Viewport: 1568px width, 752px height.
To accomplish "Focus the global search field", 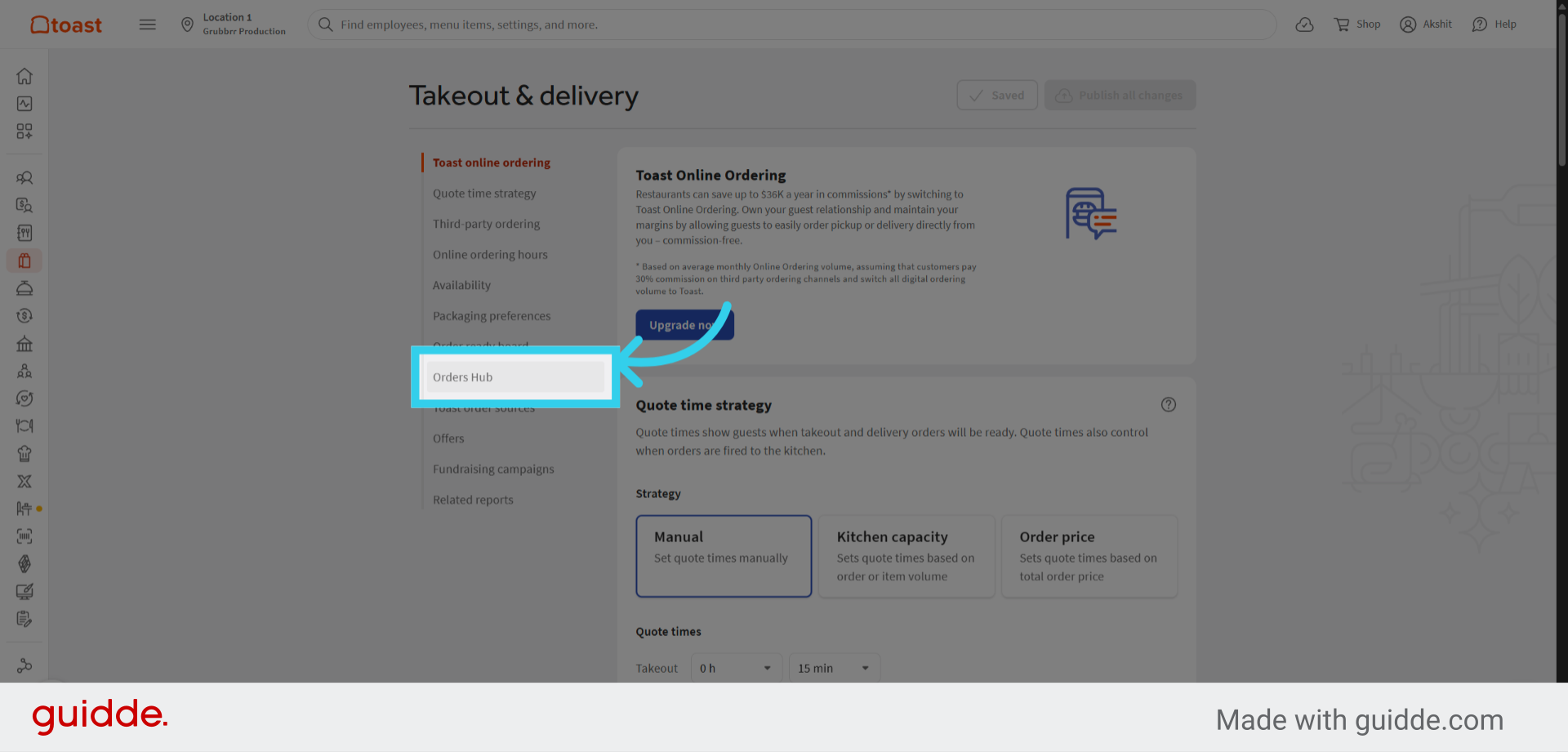I will click(792, 24).
